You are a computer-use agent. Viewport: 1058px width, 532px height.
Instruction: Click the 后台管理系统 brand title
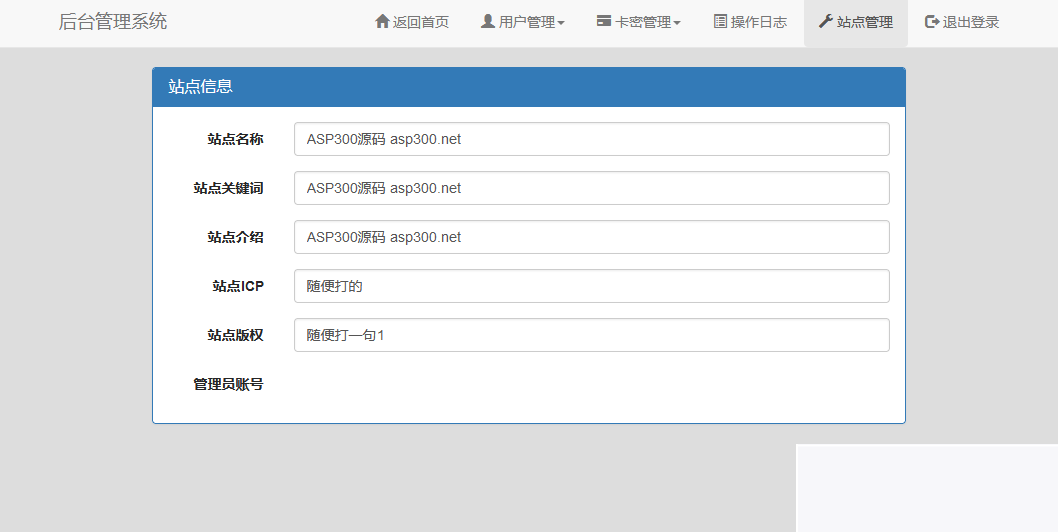113,22
